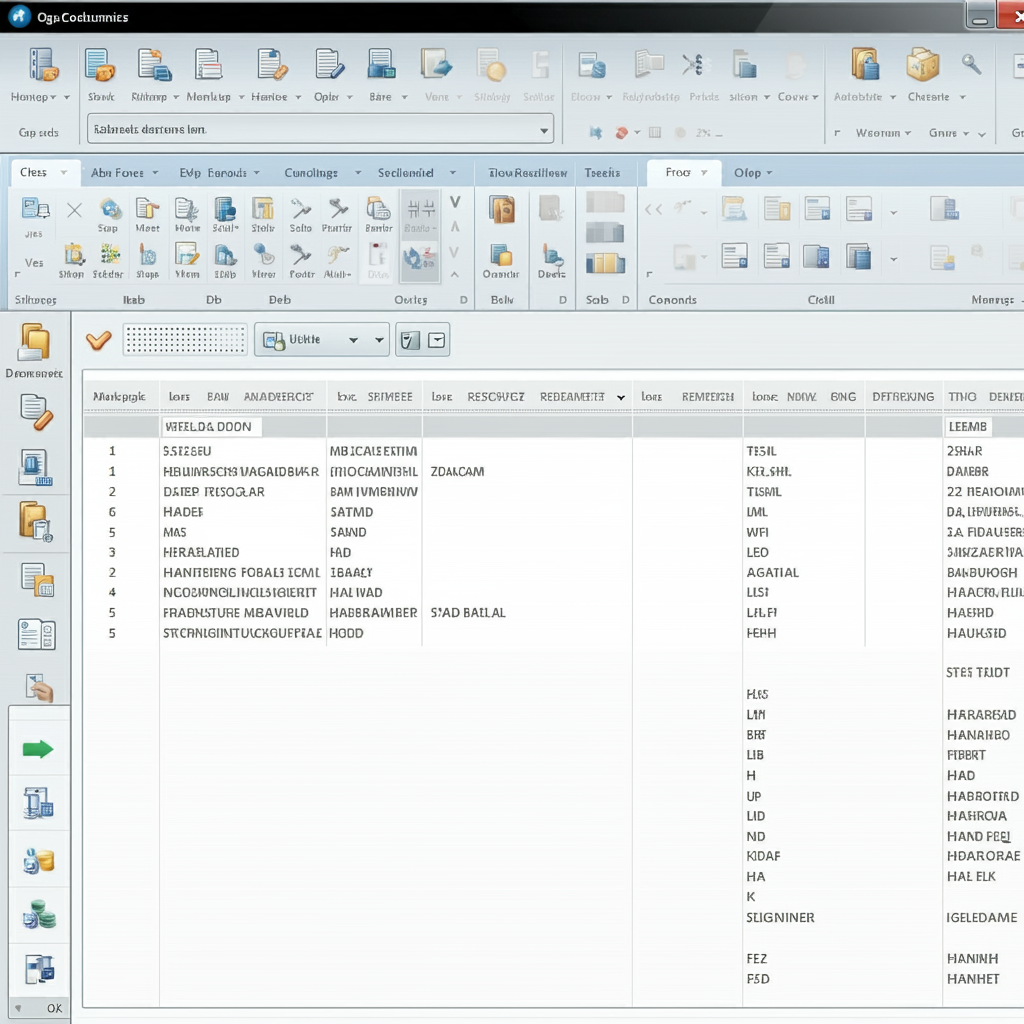
Task: Click the Hoote ribbon icon
Action: (x=187, y=210)
